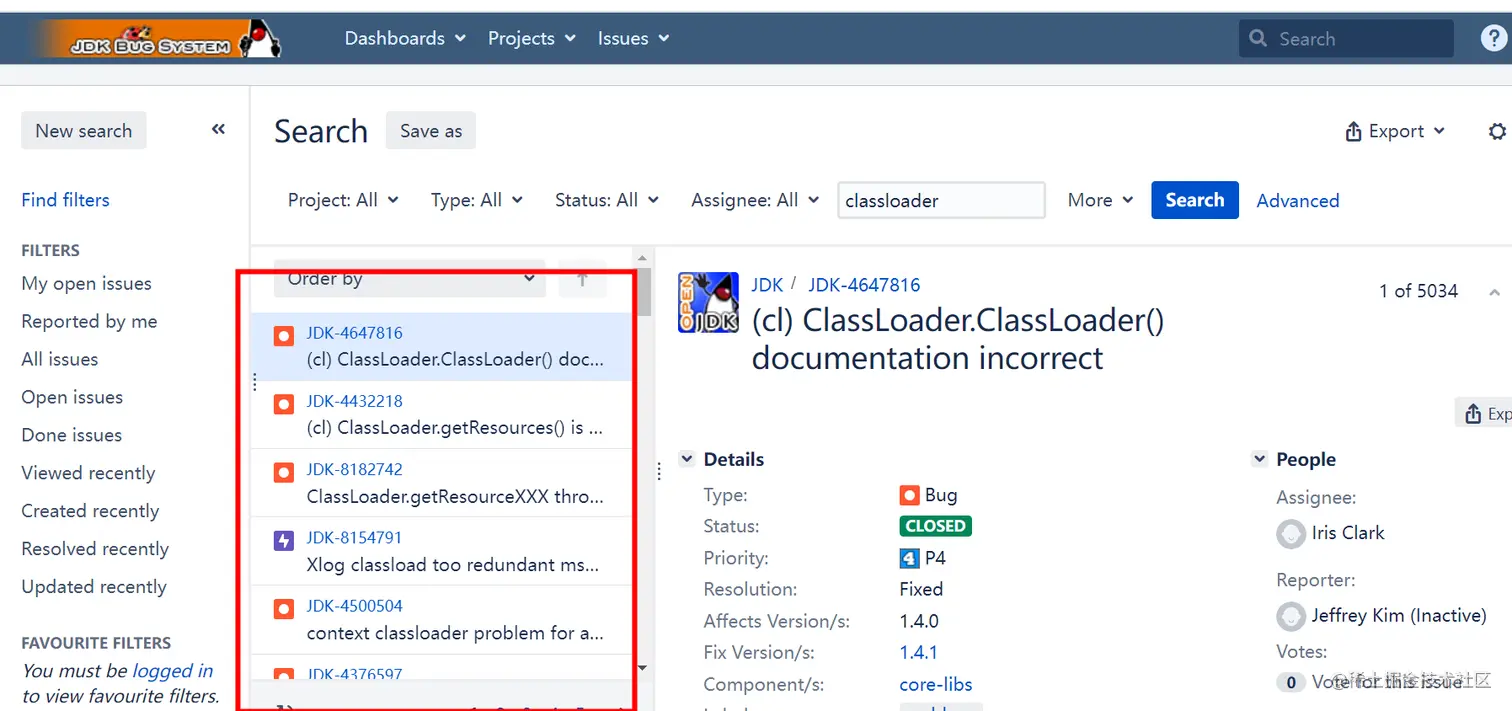Open the settings gear icon near Export
The image size is (1512, 711).
point(1497,132)
